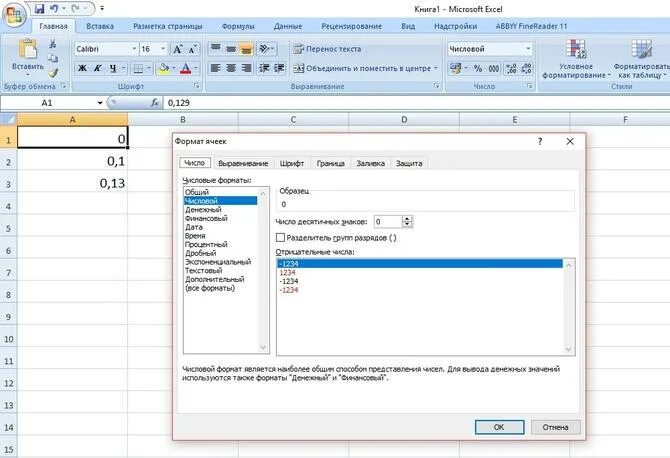
Task: Open the Calibri font name dropdown
Action: [x=134, y=49]
